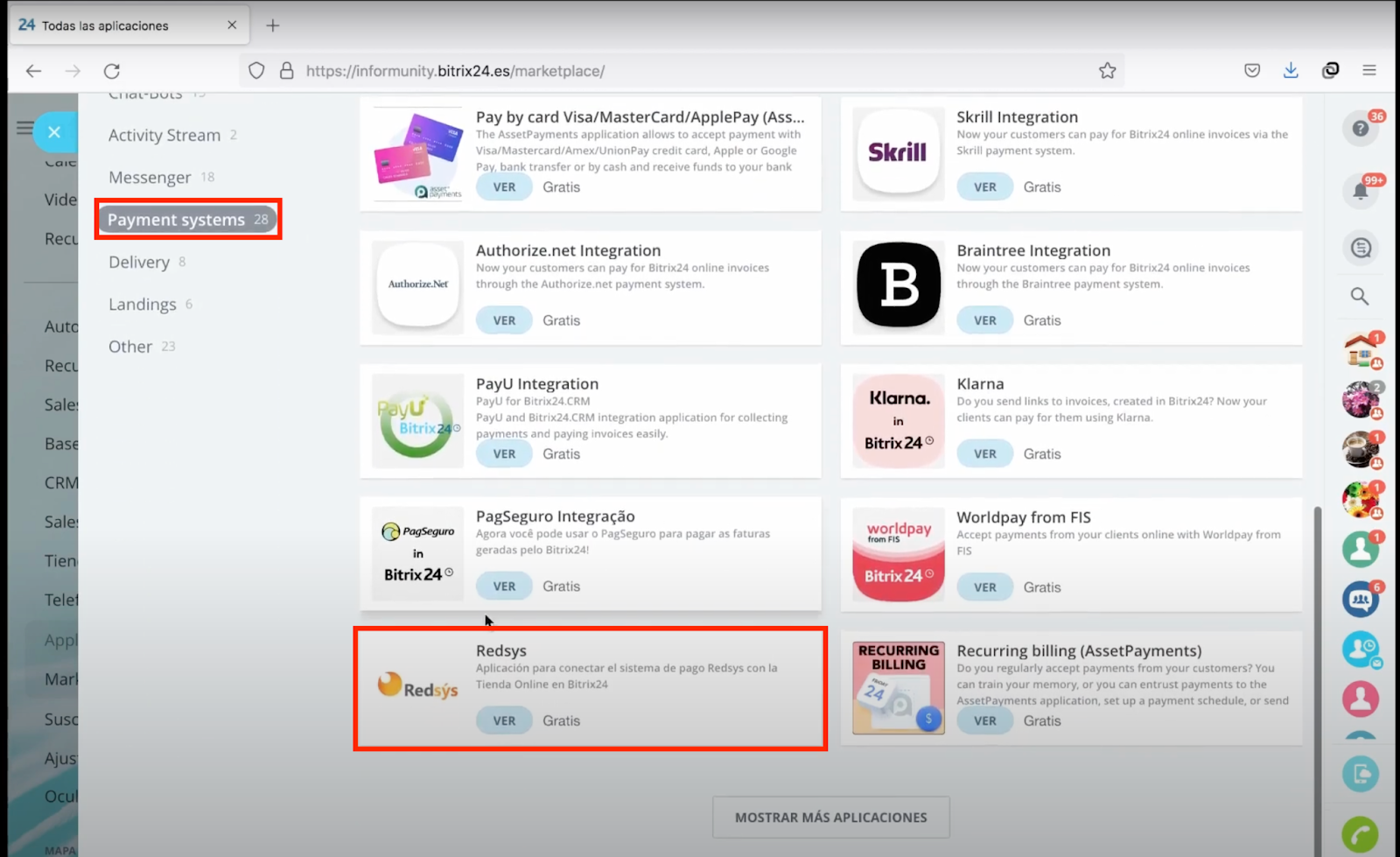The width and height of the screenshot is (1400, 857).
Task: Open the browser hamburger menu
Action: [x=1369, y=71]
